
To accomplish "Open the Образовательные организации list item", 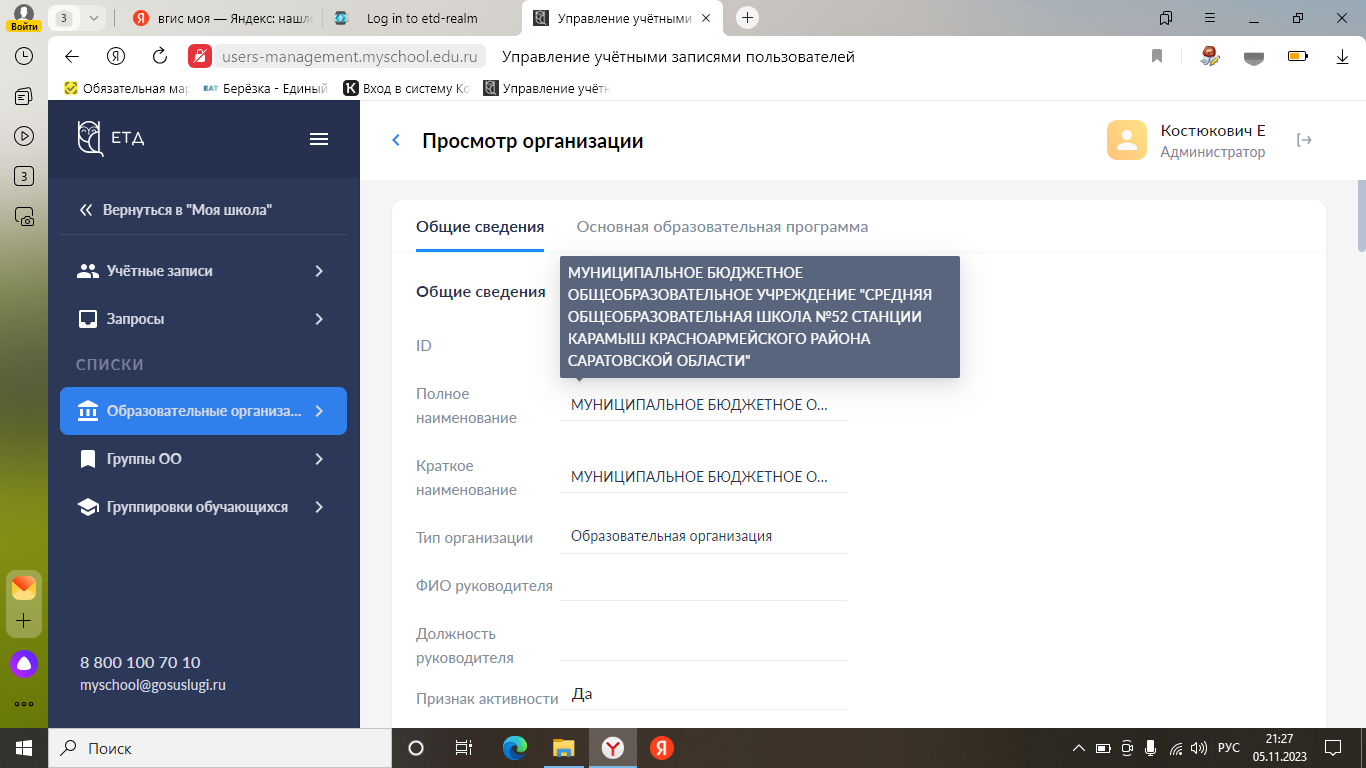I will (x=203, y=411).
